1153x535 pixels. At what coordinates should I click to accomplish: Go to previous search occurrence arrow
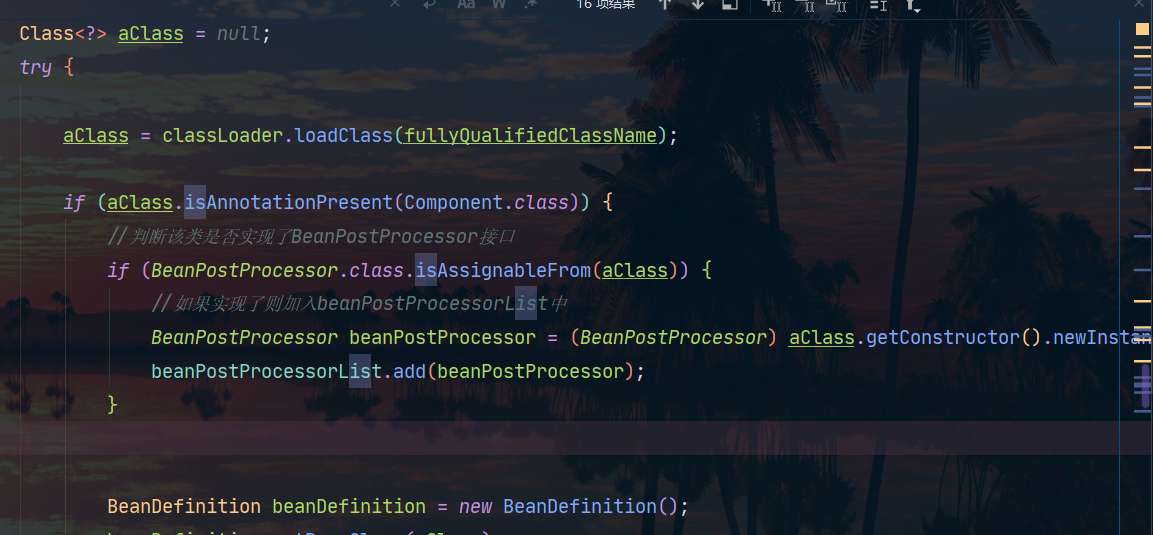tap(665, 4)
